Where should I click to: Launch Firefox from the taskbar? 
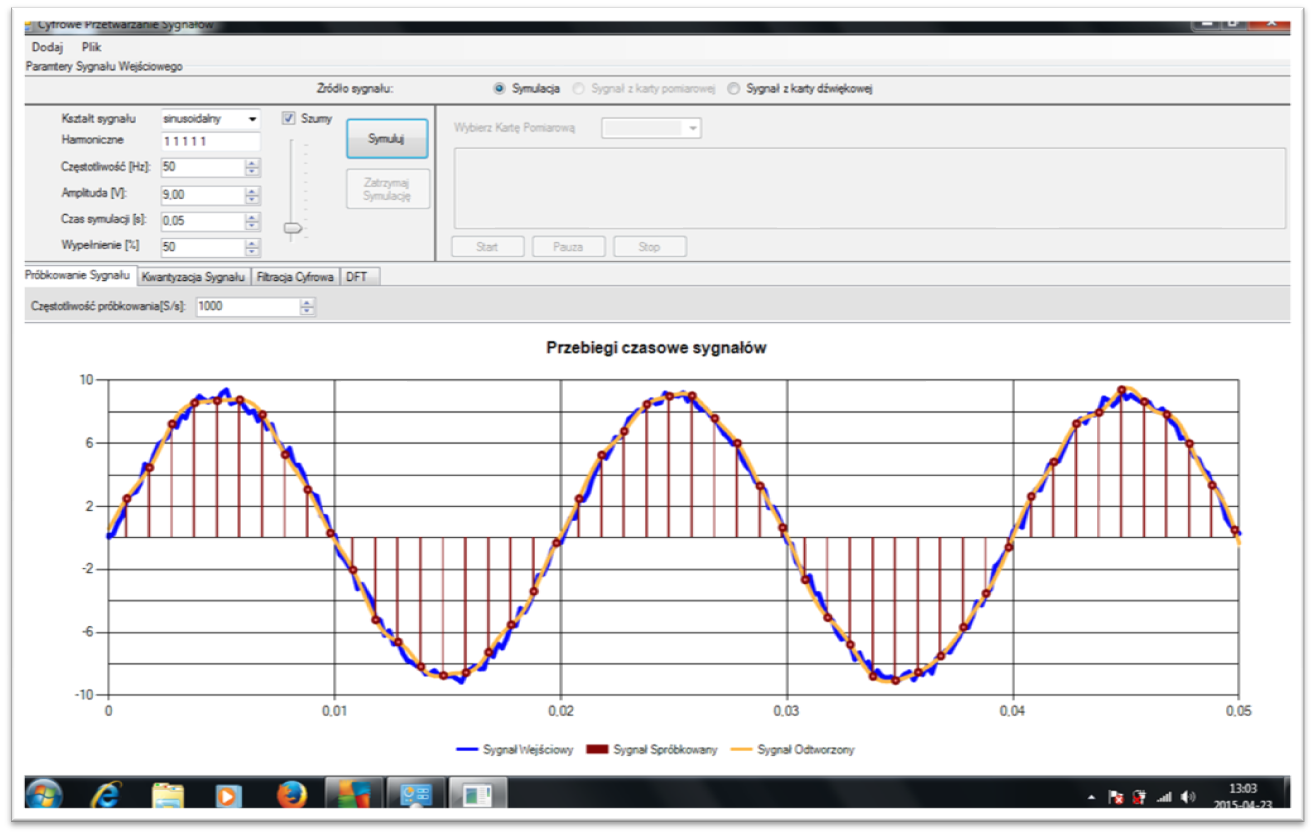pyautogui.click(x=291, y=795)
